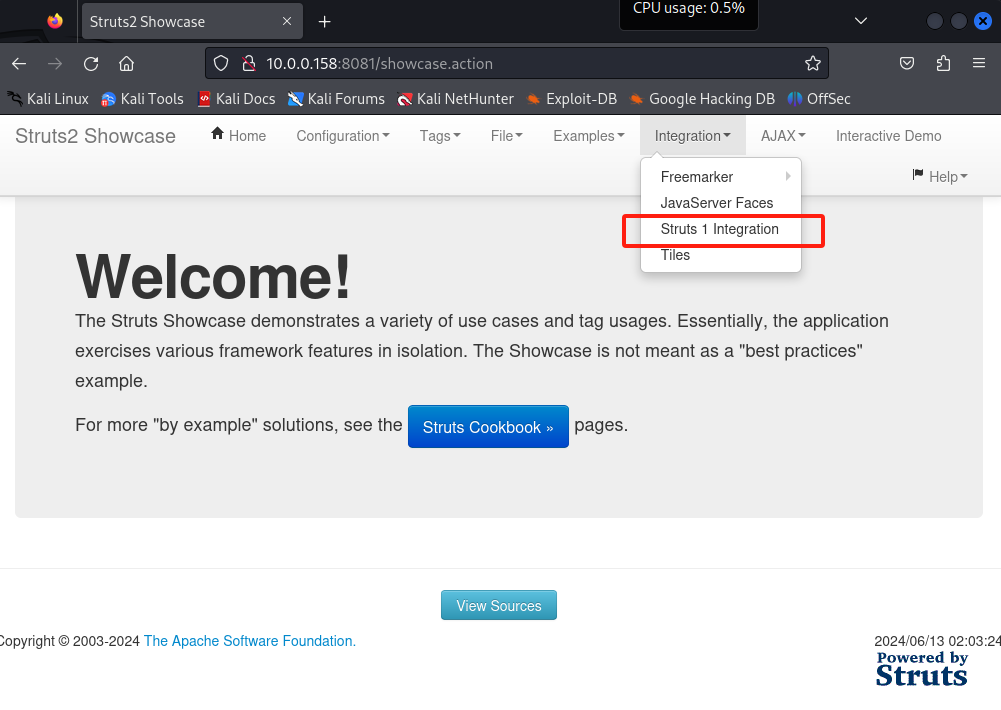Expand the Configuration dropdown menu
The width and height of the screenshot is (1001, 710).
click(x=343, y=136)
